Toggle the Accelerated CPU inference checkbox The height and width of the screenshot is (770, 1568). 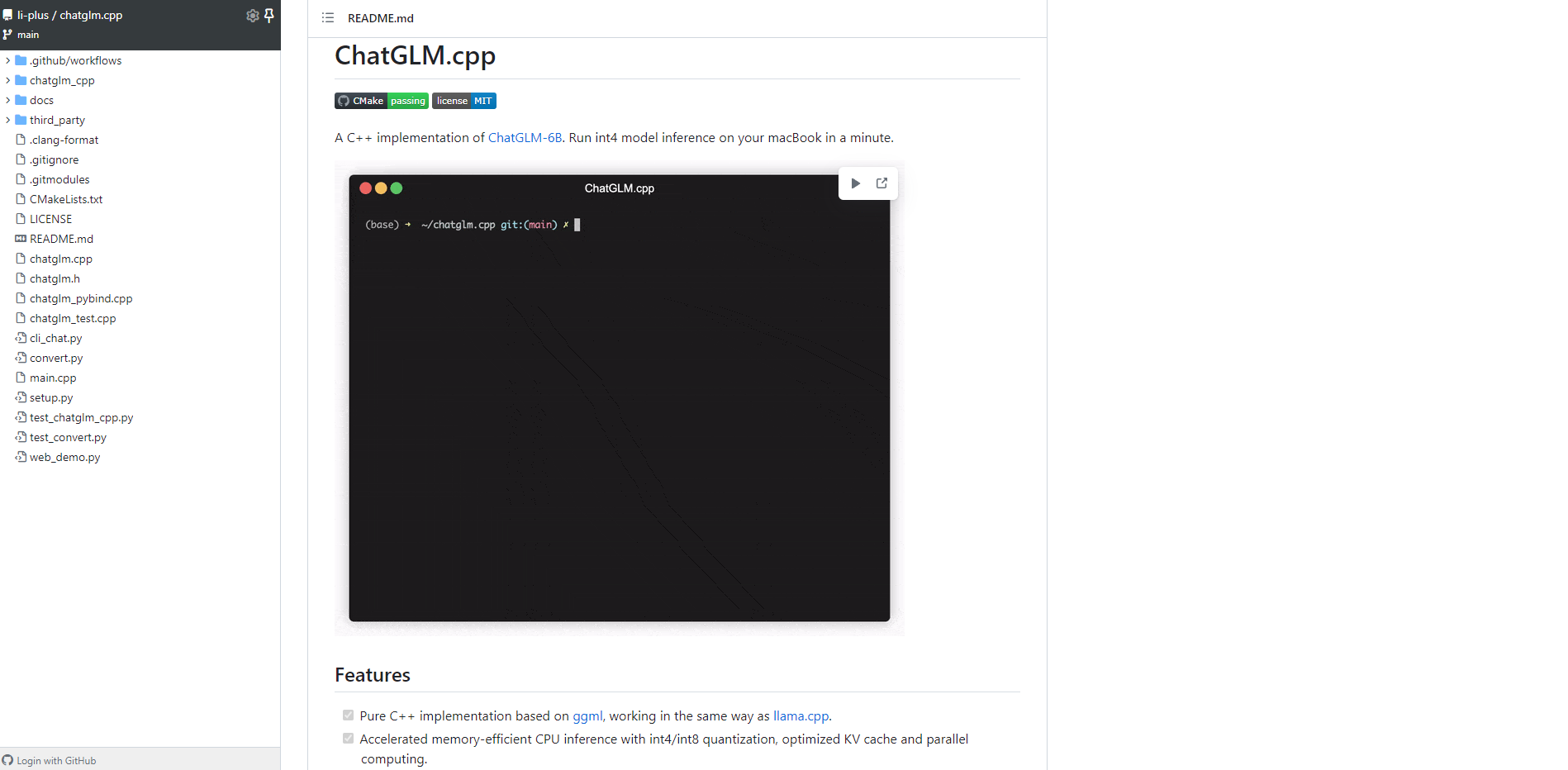[x=348, y=739]
